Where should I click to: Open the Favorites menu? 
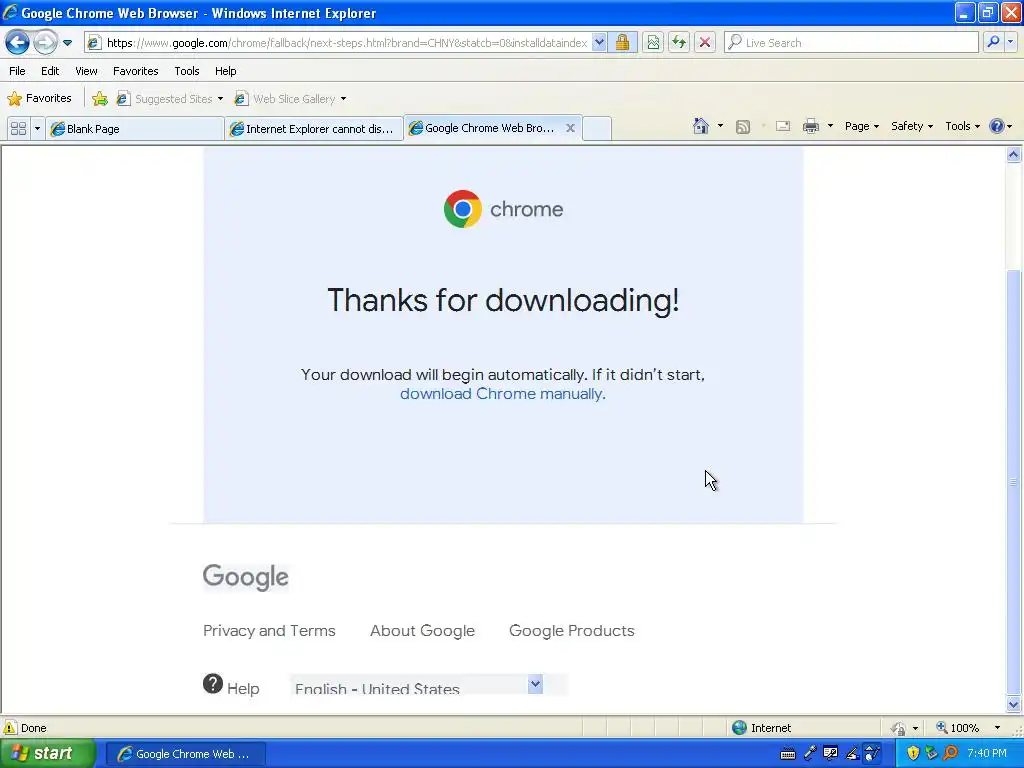pyautogui.click(x=135, y=71)
